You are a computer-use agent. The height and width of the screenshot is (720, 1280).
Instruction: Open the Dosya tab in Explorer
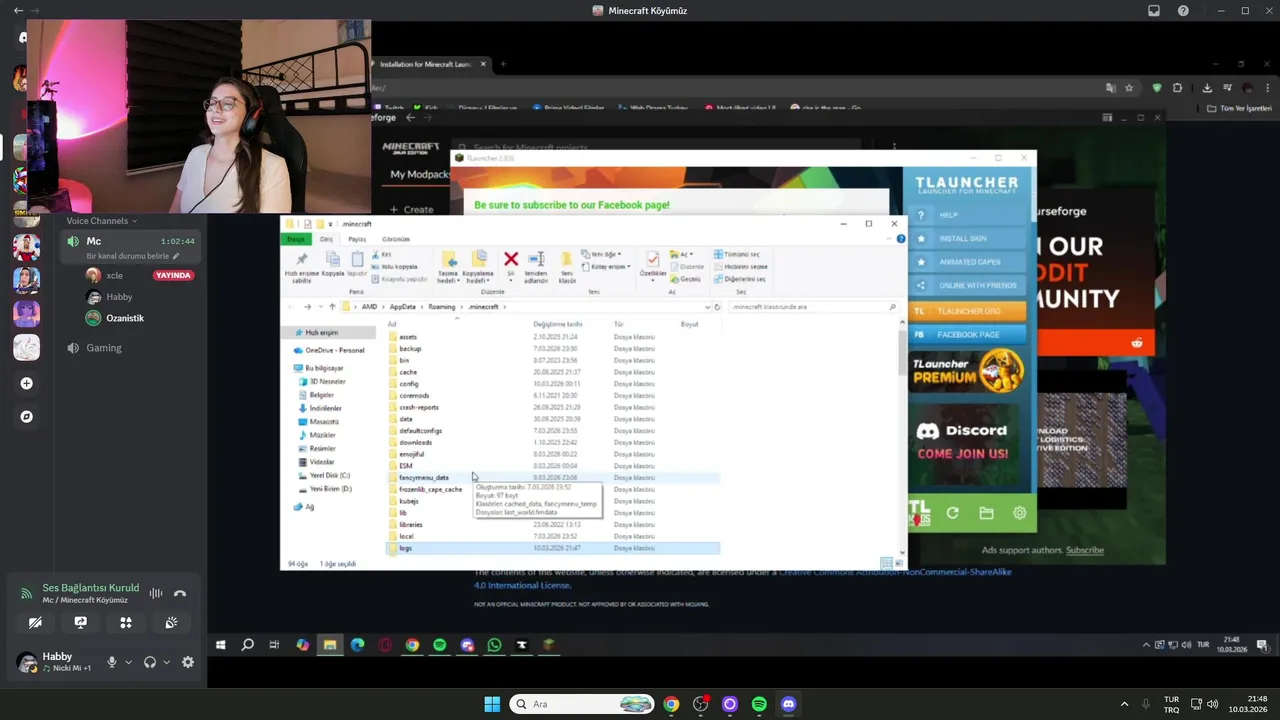(x=296, y=239)
